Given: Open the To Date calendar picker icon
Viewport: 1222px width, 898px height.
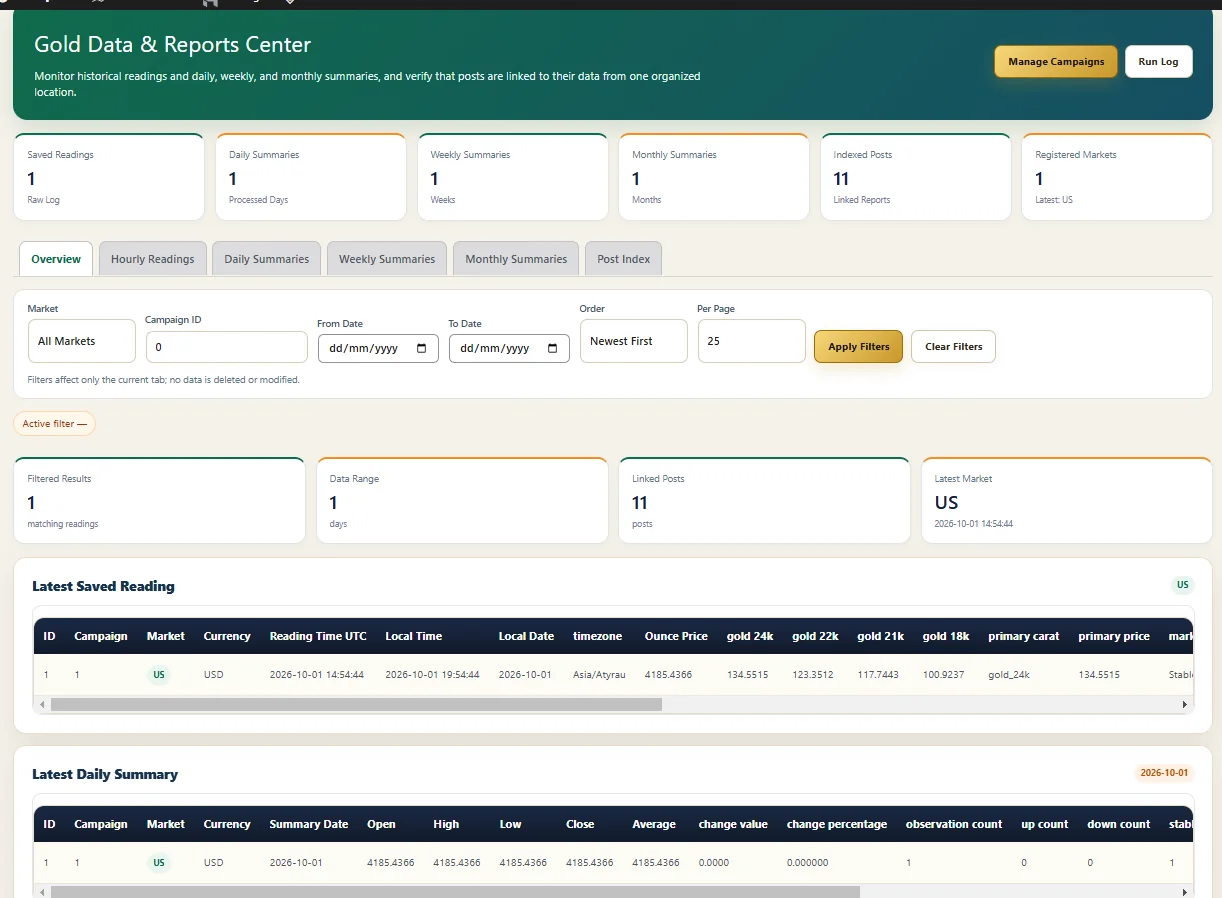Looking at the screenshot, I should pyautogui.click(x=553, y=348).
